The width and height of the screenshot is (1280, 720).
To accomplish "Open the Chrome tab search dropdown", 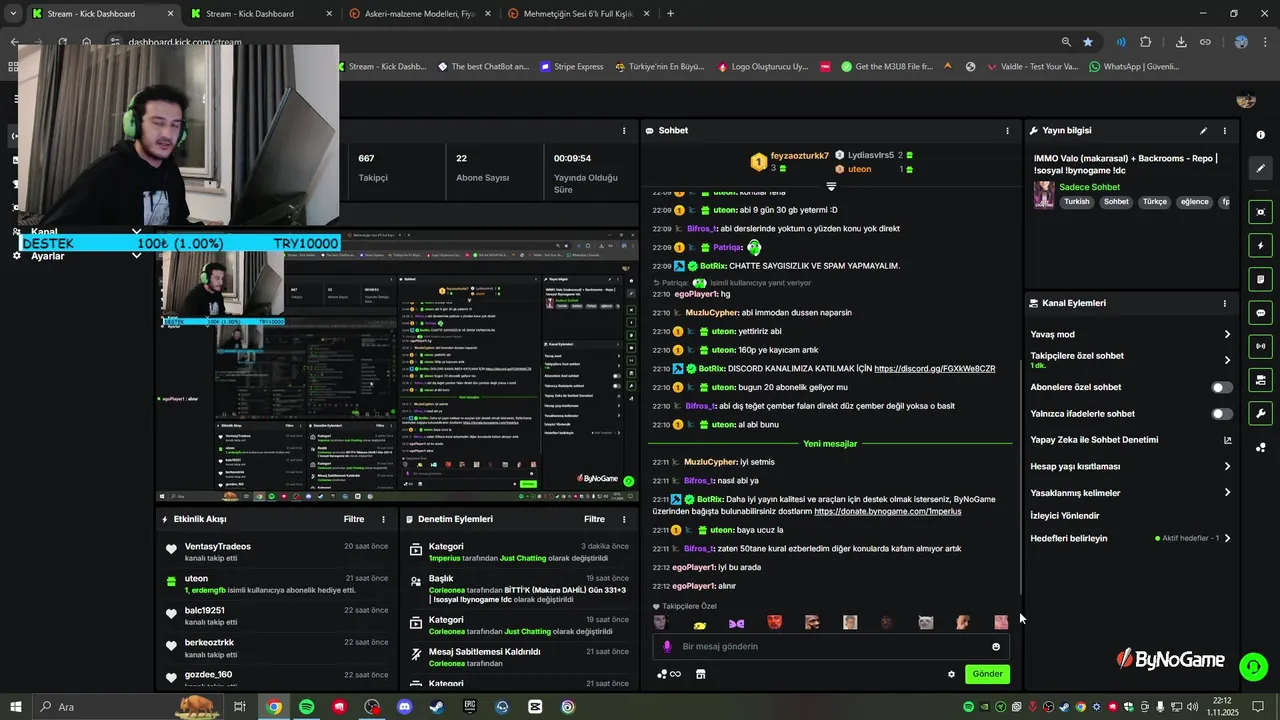I will pos(13,14).
